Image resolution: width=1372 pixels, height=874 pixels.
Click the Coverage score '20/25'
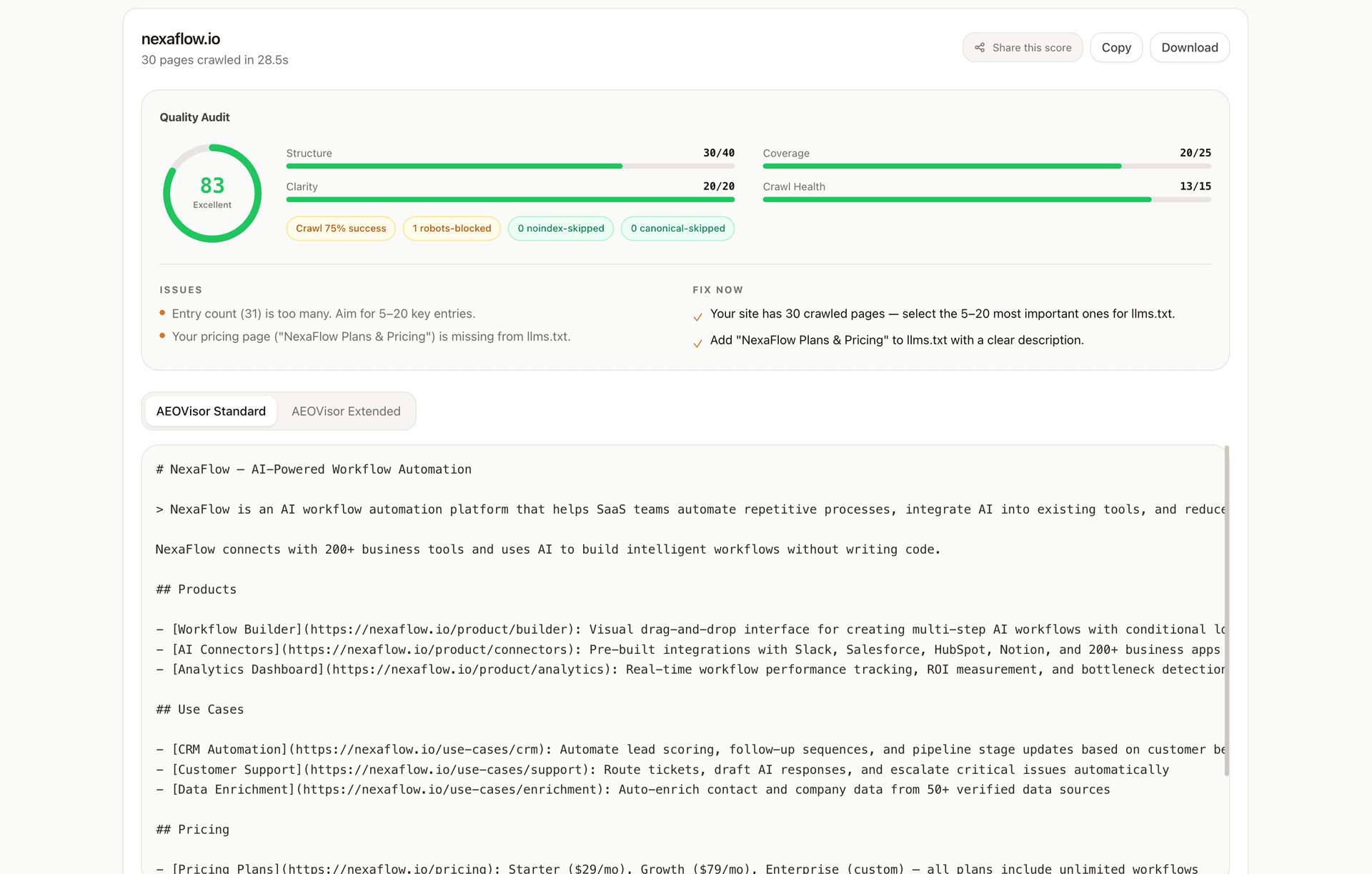point(1195,153)
